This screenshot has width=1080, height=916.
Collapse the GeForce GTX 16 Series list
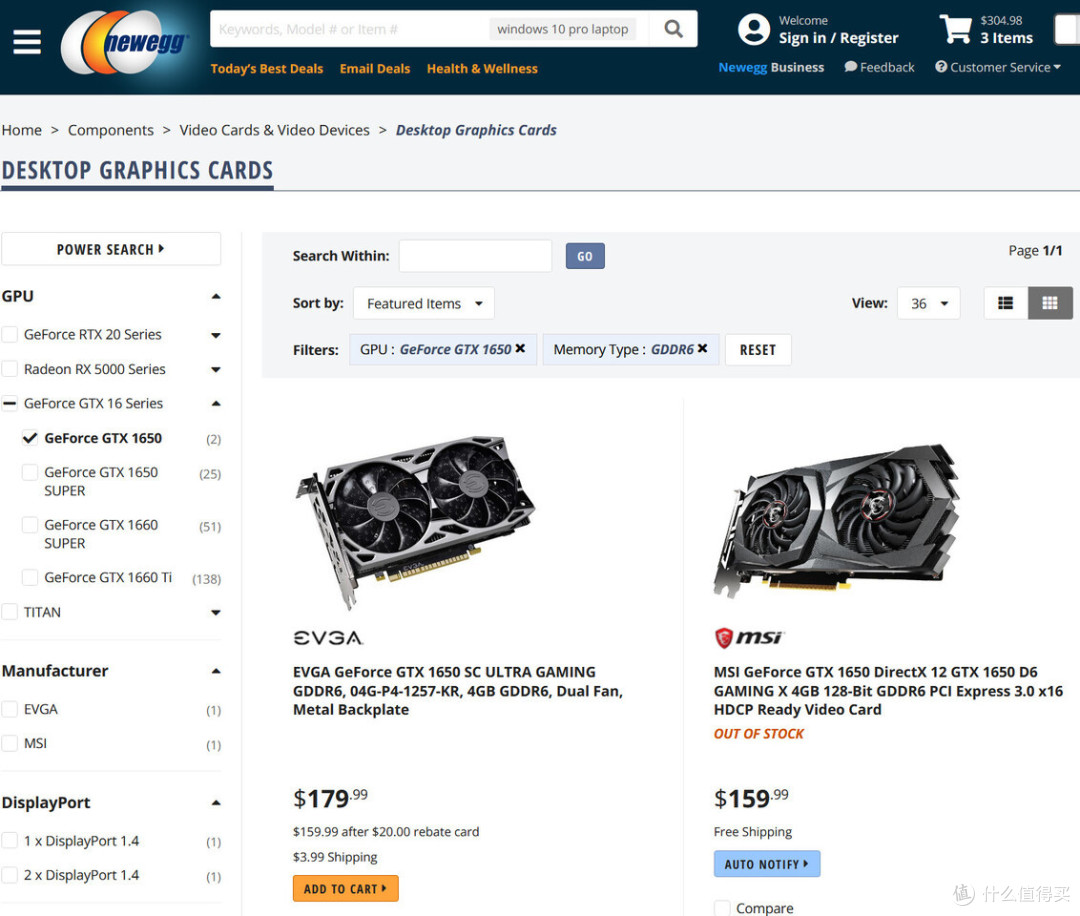(216, 404)
